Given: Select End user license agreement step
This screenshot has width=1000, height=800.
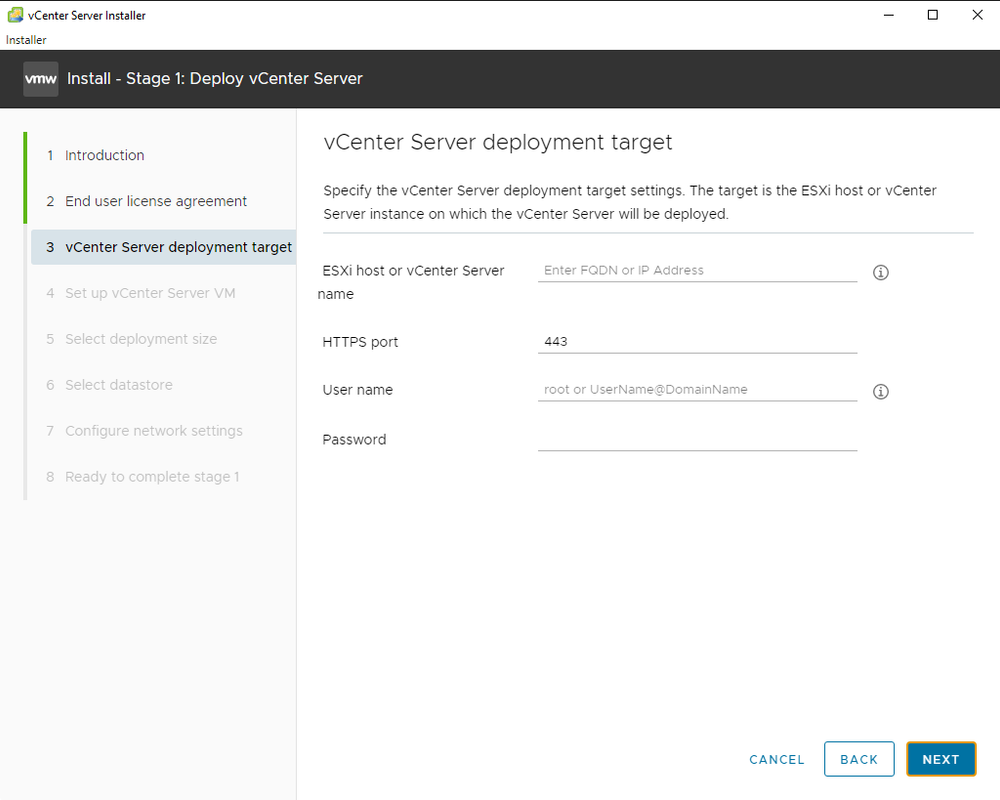Looking at the screenshot, I should [x=155, y=201].
